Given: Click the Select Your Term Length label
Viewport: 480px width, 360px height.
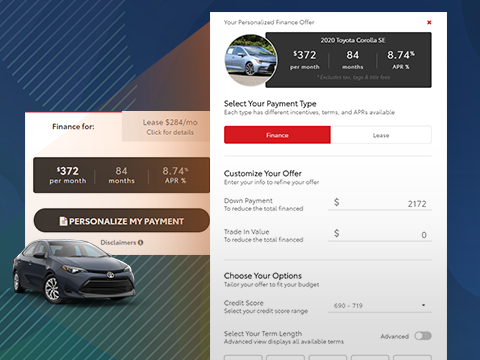Looking at the screenshot, I should [263, 333].
